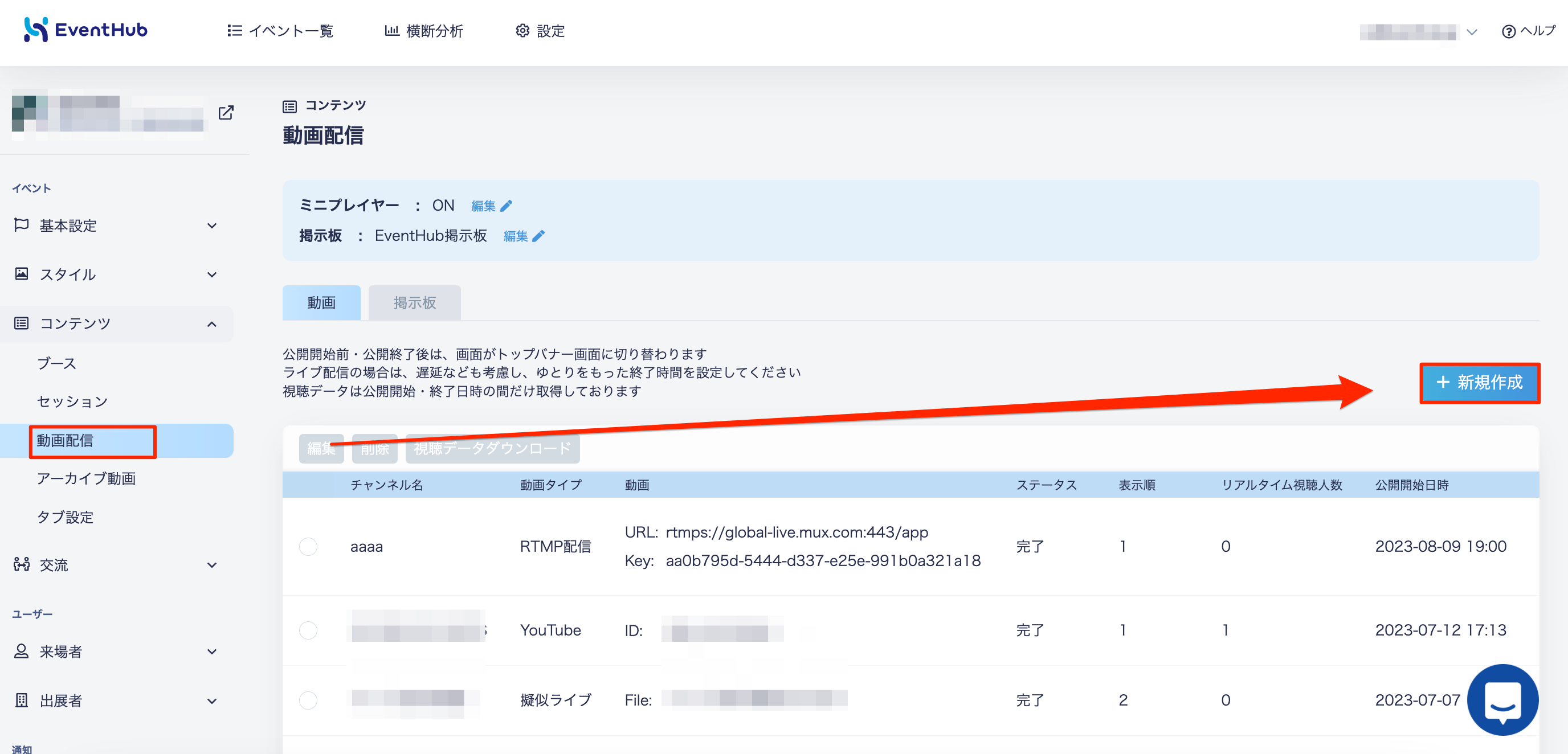Click the aaaa channel name cell

coord(366,547)
